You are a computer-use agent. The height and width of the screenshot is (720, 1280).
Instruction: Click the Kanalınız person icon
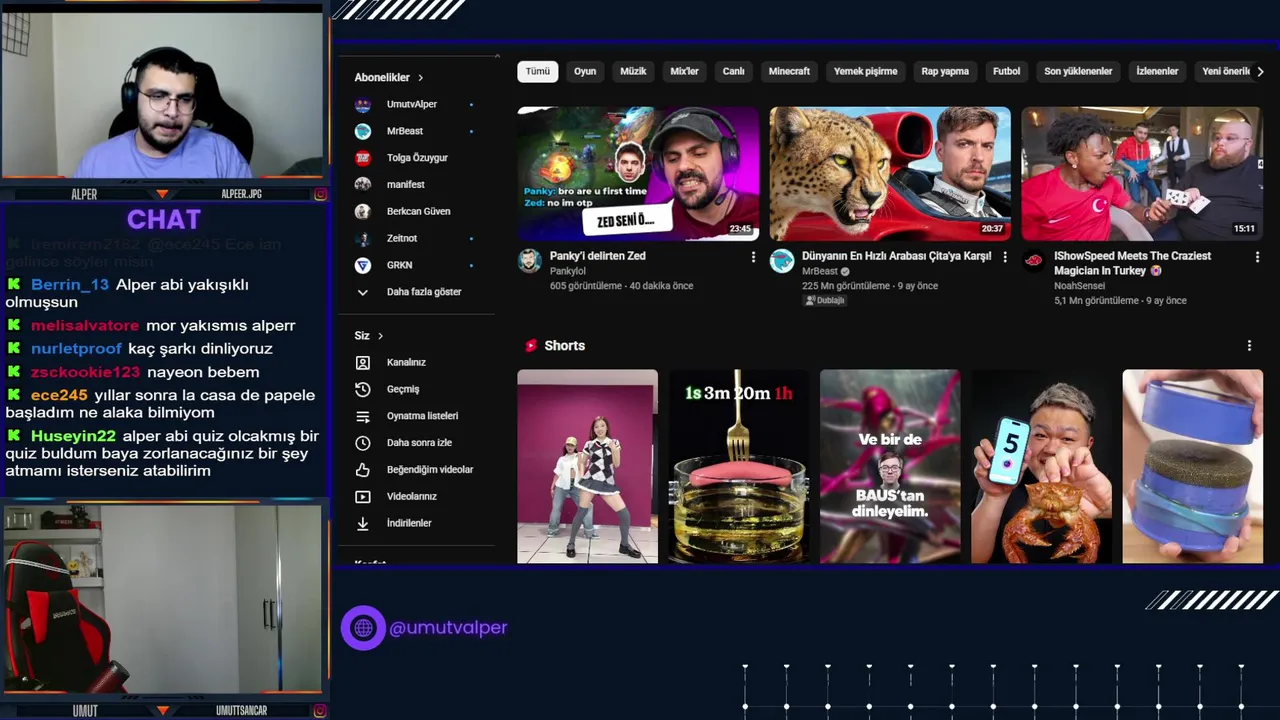363,362
